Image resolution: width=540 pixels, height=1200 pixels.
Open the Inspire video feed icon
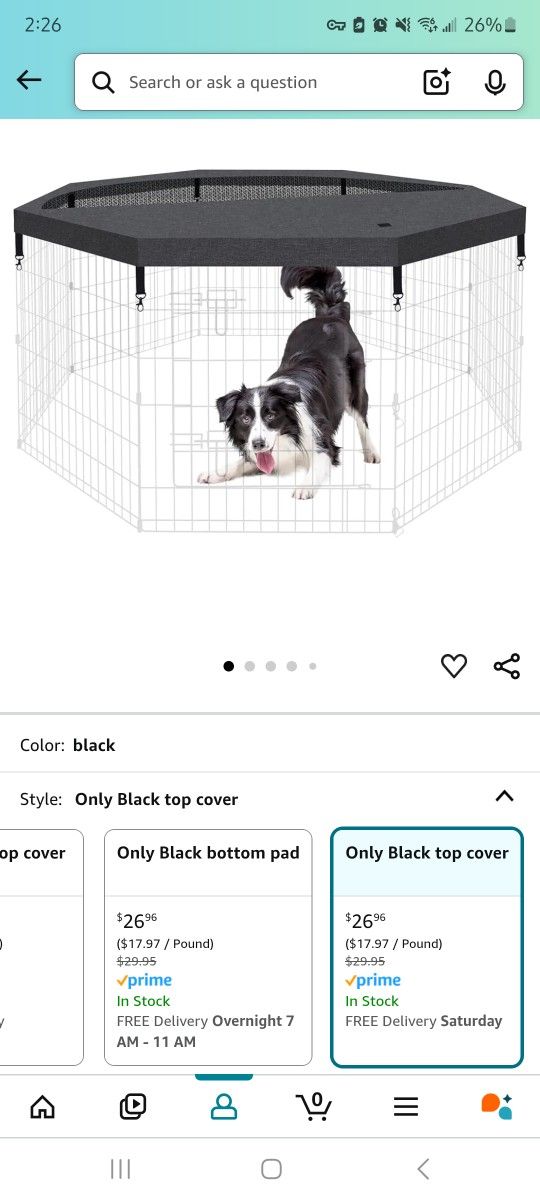pos(133,1106)
